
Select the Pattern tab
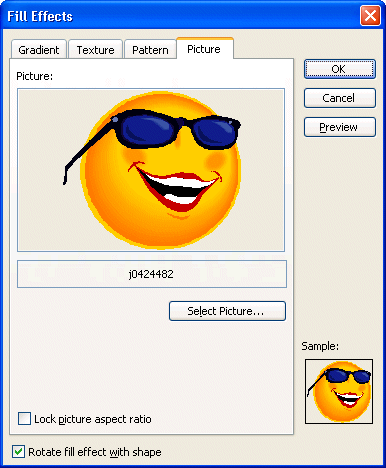coord(150,50)
